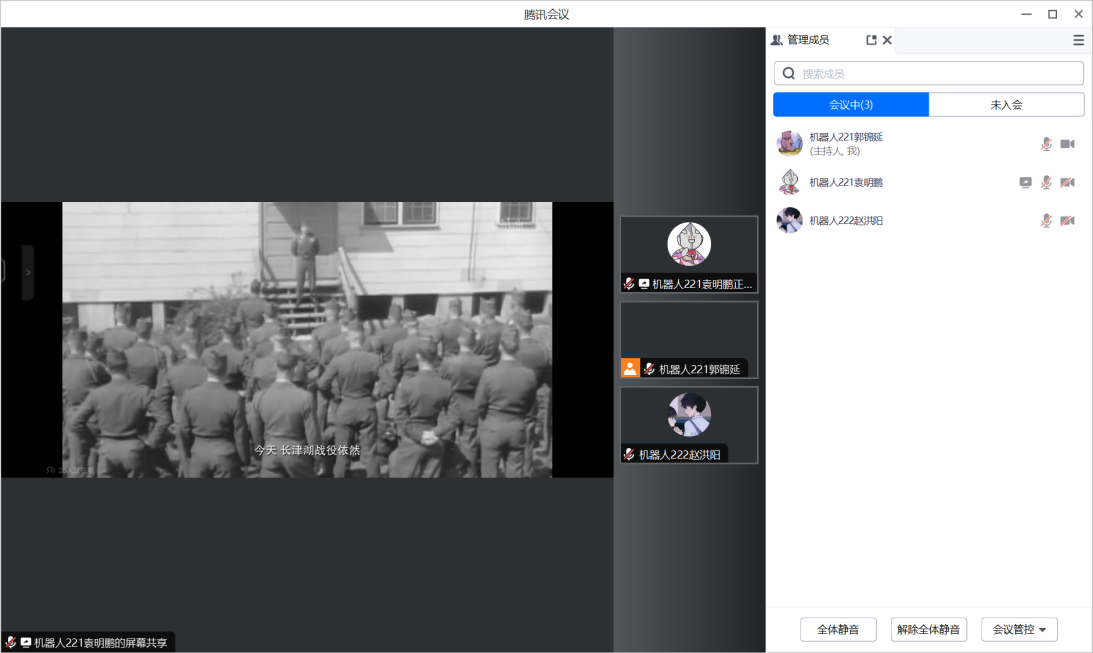Click the 全体静音 button

click(838, 629)
